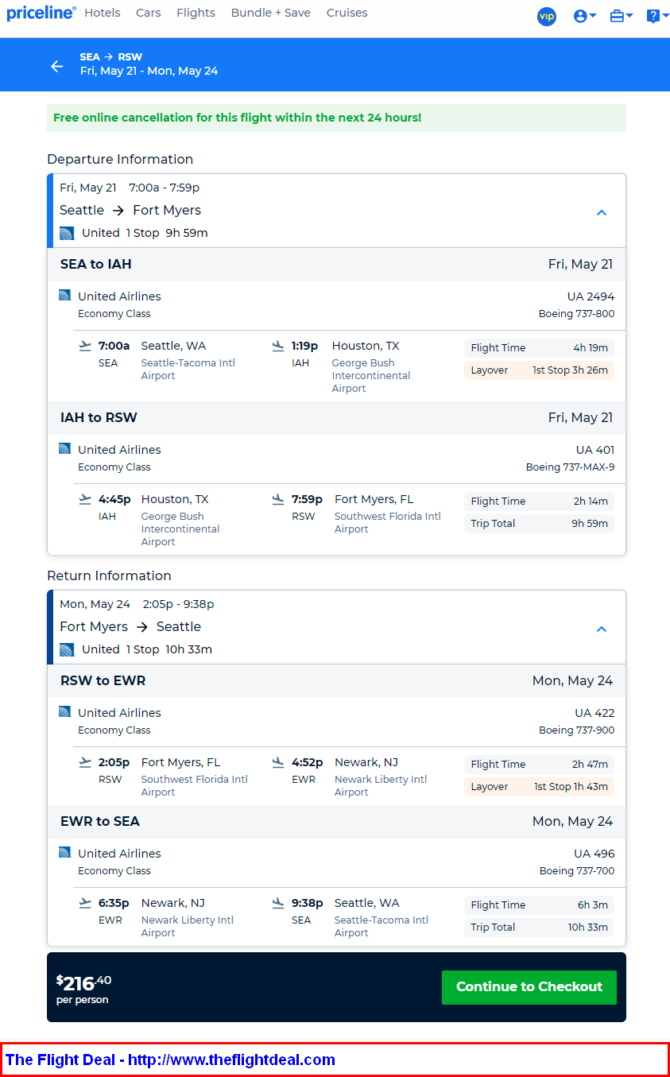
Task: Click landing plane icon beside 4:52p EWR
Action: [278, 762]
